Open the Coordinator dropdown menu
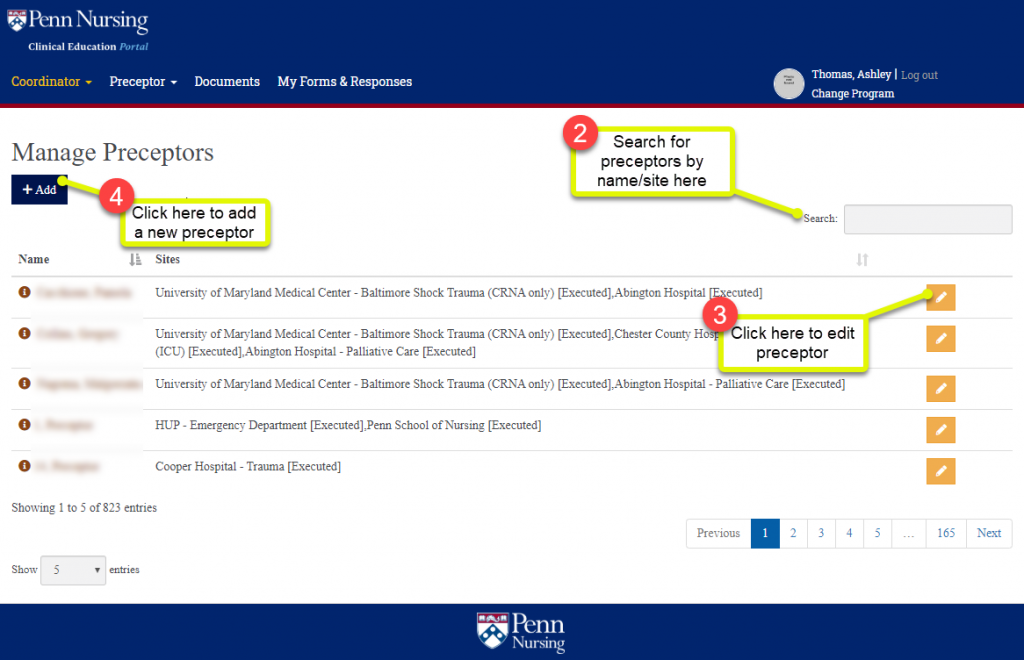The height and width of the screenshot is (660, 1024). [x=52, y=82]
